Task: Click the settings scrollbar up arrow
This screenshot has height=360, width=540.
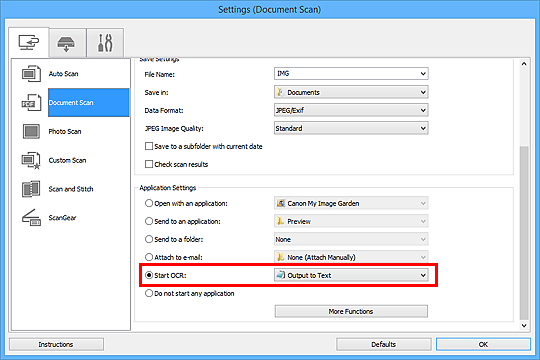Action: (524, 64)
